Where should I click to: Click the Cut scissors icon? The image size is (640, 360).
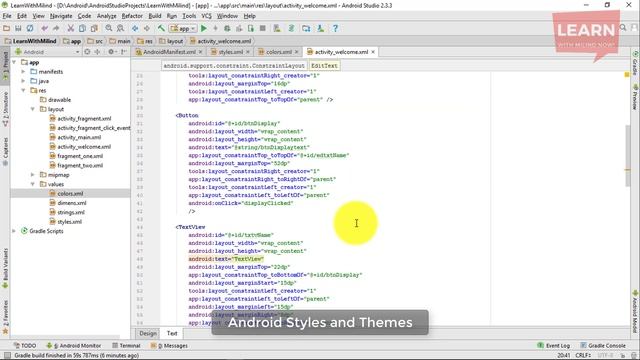tap(71, 28)
